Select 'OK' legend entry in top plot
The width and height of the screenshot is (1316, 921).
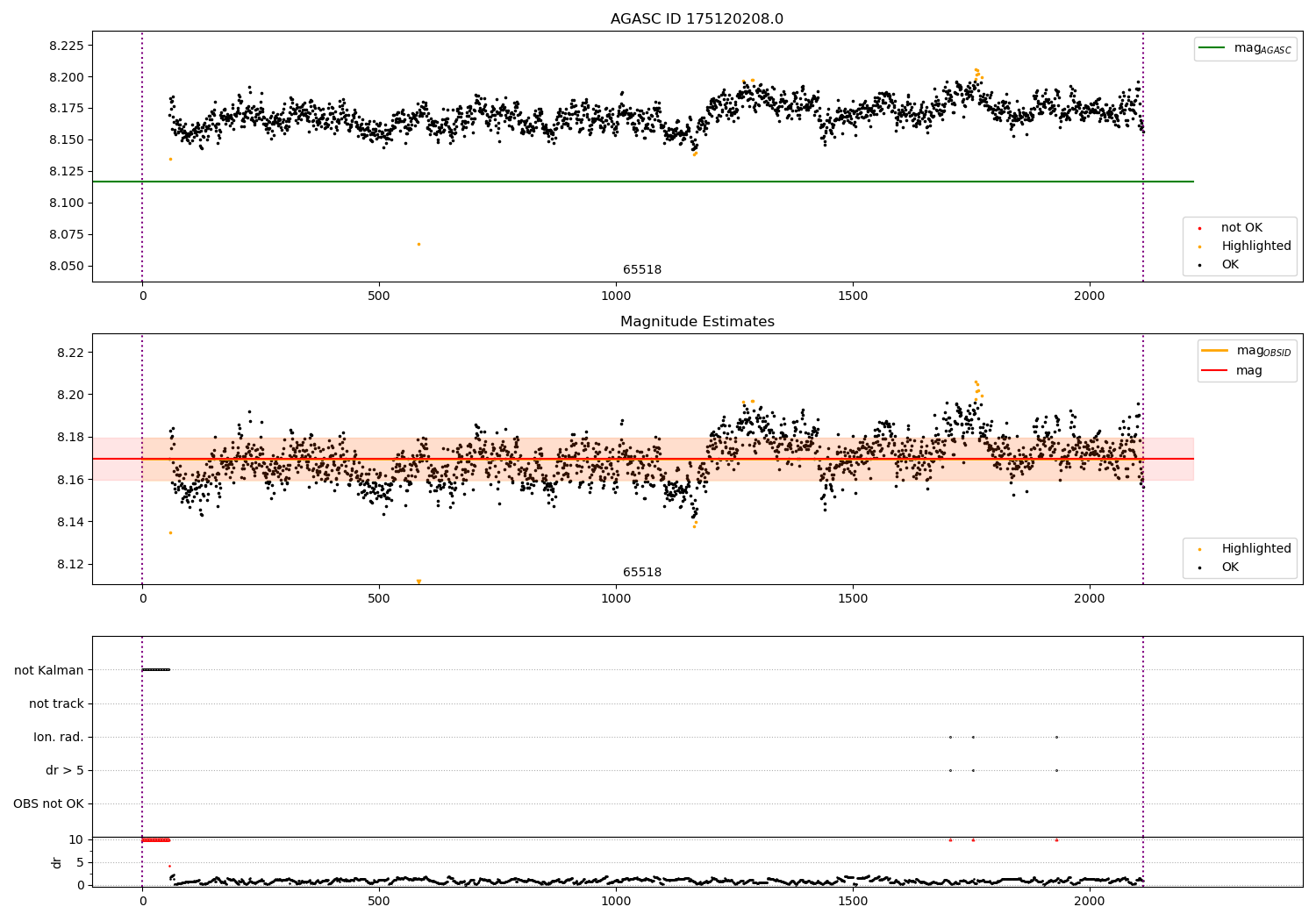[x=1230, y=265]
